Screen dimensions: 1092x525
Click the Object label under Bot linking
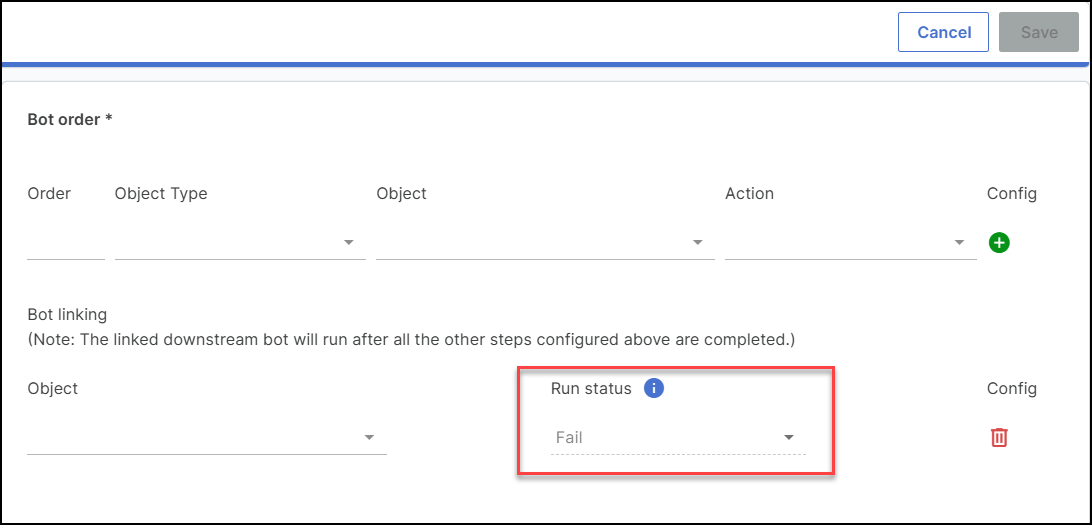point(53,389)
